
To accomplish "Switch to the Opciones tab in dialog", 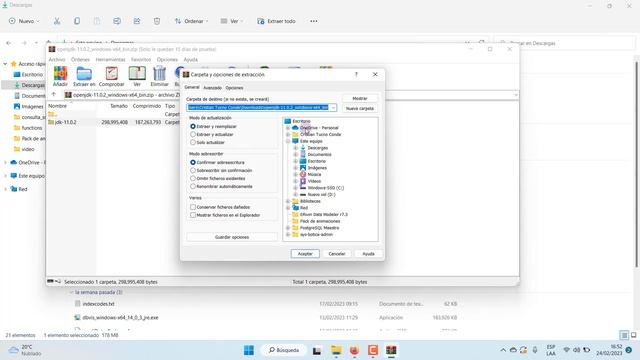I will pyautogui.click(x=234, y=88).
